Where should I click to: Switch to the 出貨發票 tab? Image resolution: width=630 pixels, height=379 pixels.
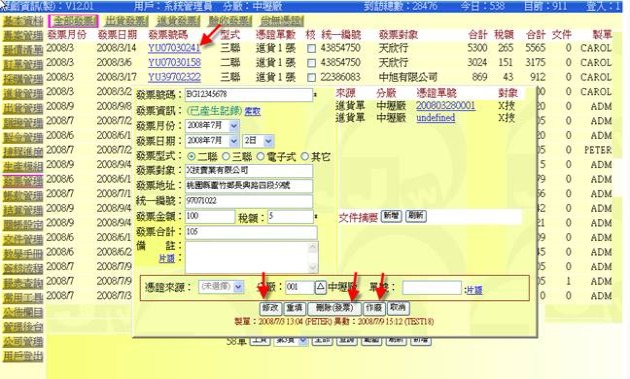(x=126, y=21)
